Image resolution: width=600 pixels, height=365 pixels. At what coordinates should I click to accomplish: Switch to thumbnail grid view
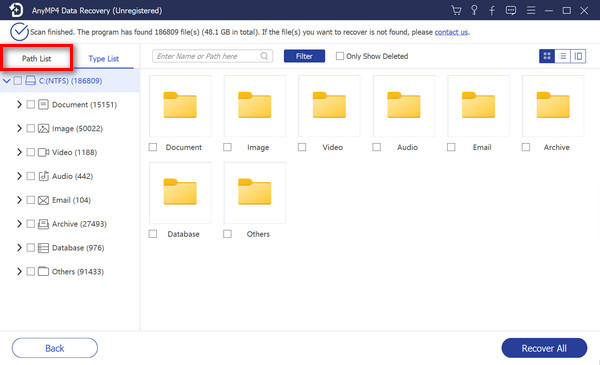[x=547, y=56]
